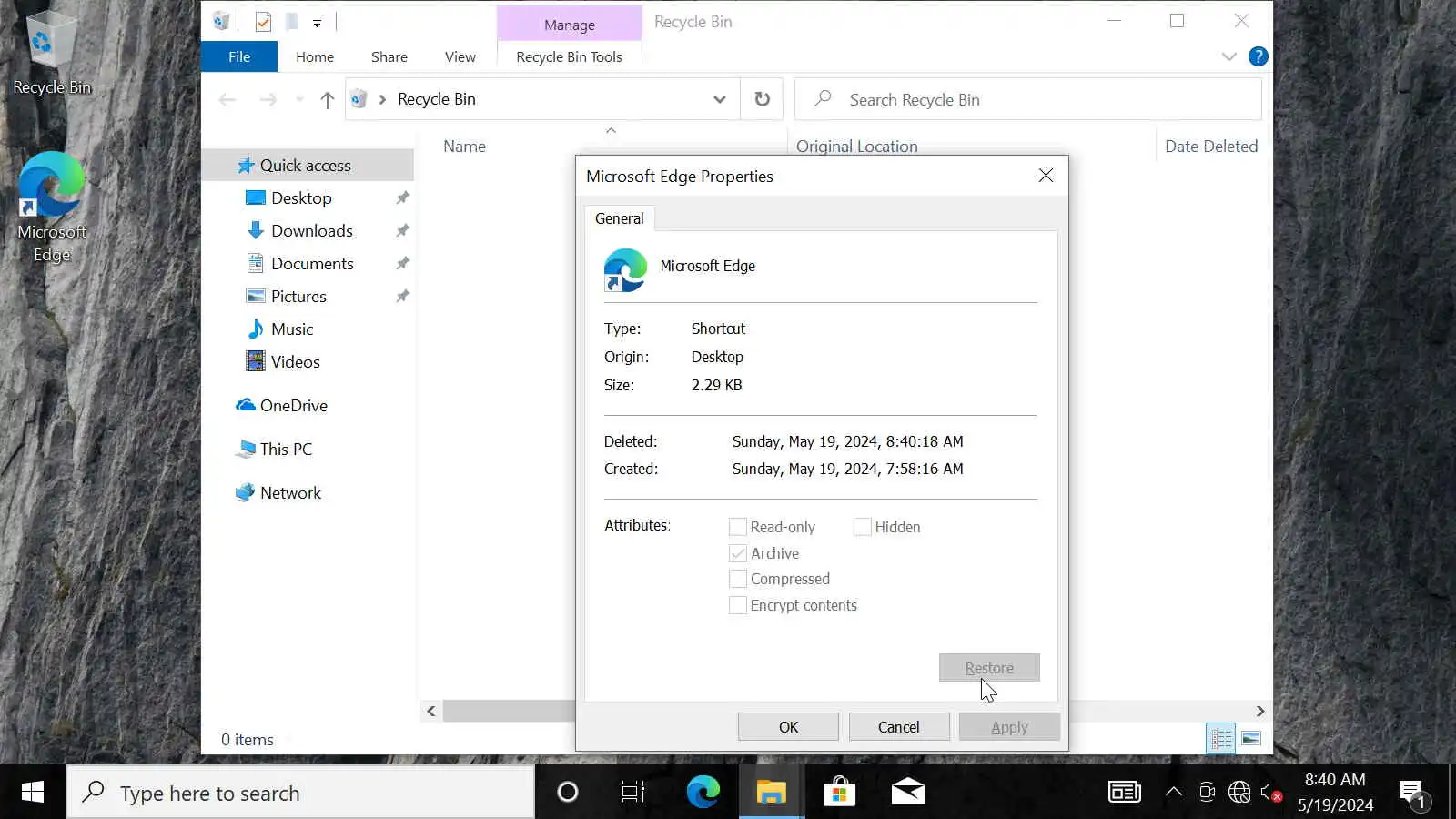The height and width of the screenshot is (819, 1456).
Task: Select Network in the navigation pane
Action: (x=290, y=493)
